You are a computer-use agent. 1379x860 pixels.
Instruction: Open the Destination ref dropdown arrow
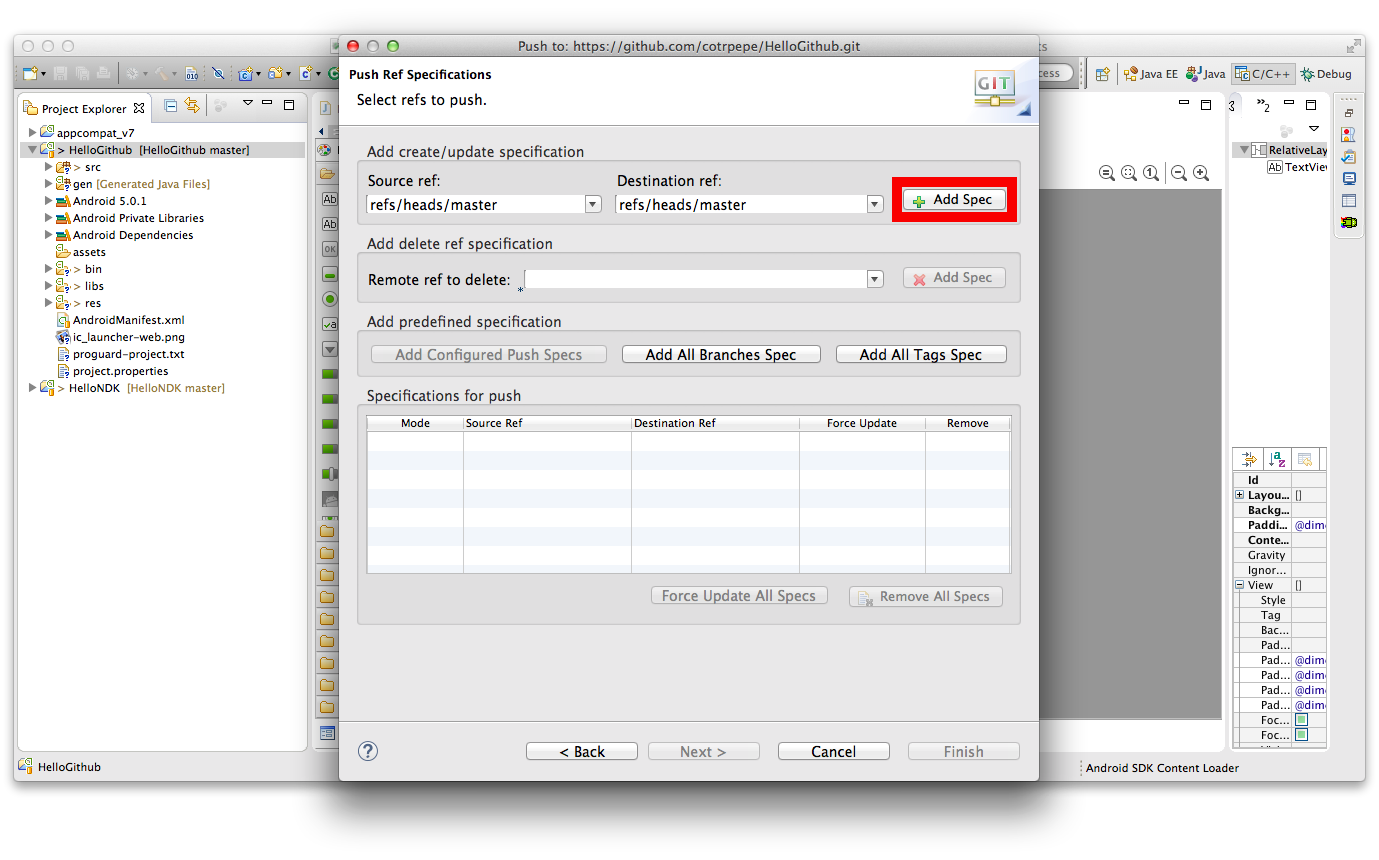[x=875, y=204]
